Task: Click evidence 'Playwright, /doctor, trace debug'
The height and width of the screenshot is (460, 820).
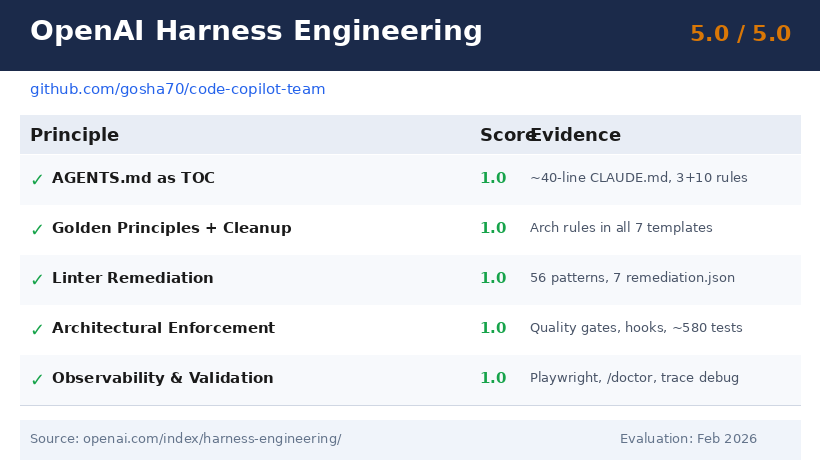Action: (634, 377)
